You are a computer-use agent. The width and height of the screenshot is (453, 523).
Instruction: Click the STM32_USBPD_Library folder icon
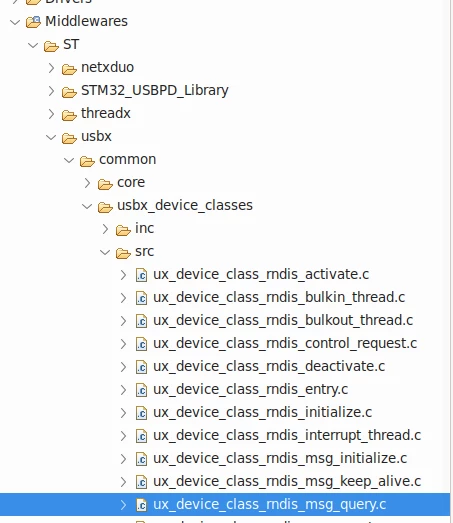[69, 92]
